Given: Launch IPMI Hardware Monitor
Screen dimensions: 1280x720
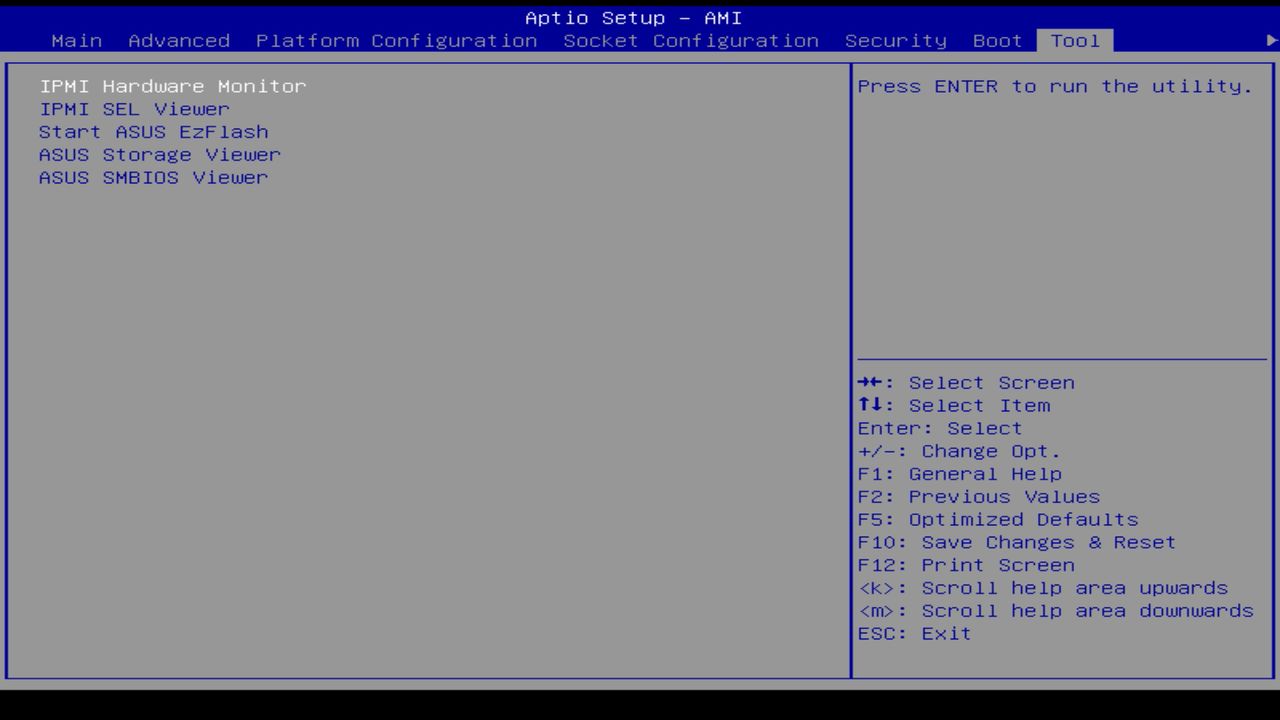Looking at the screenshot, I should (172, 86).
